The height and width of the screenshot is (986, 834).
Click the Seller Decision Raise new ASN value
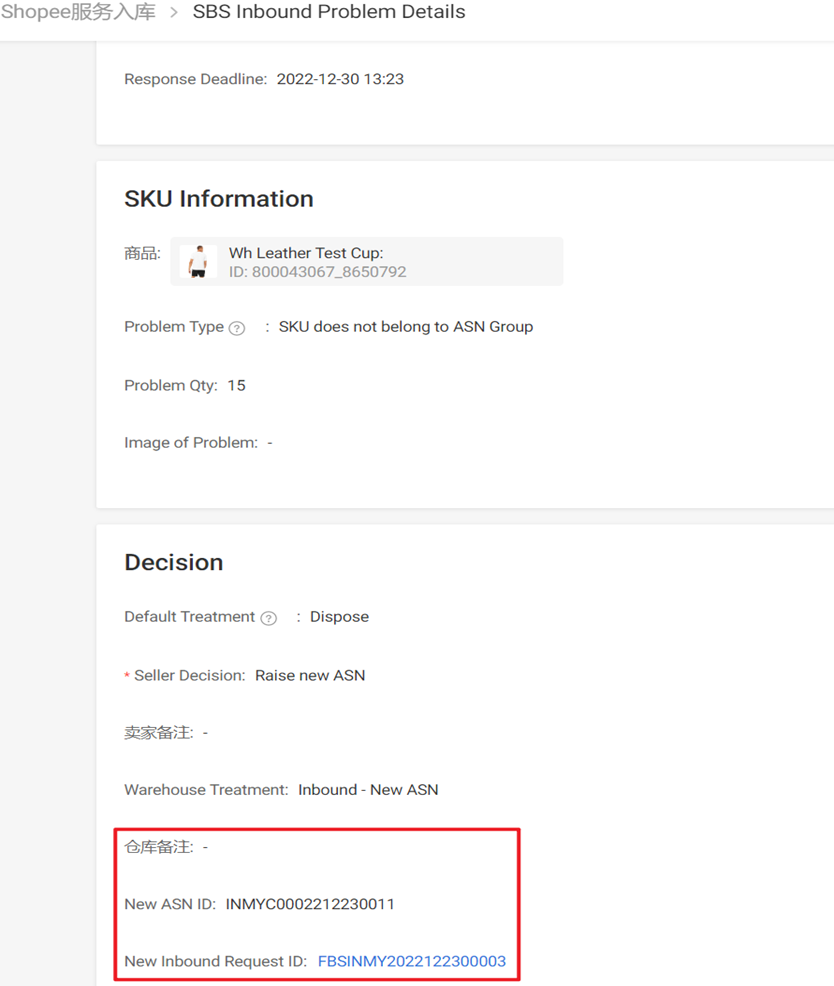click(310, 675)
